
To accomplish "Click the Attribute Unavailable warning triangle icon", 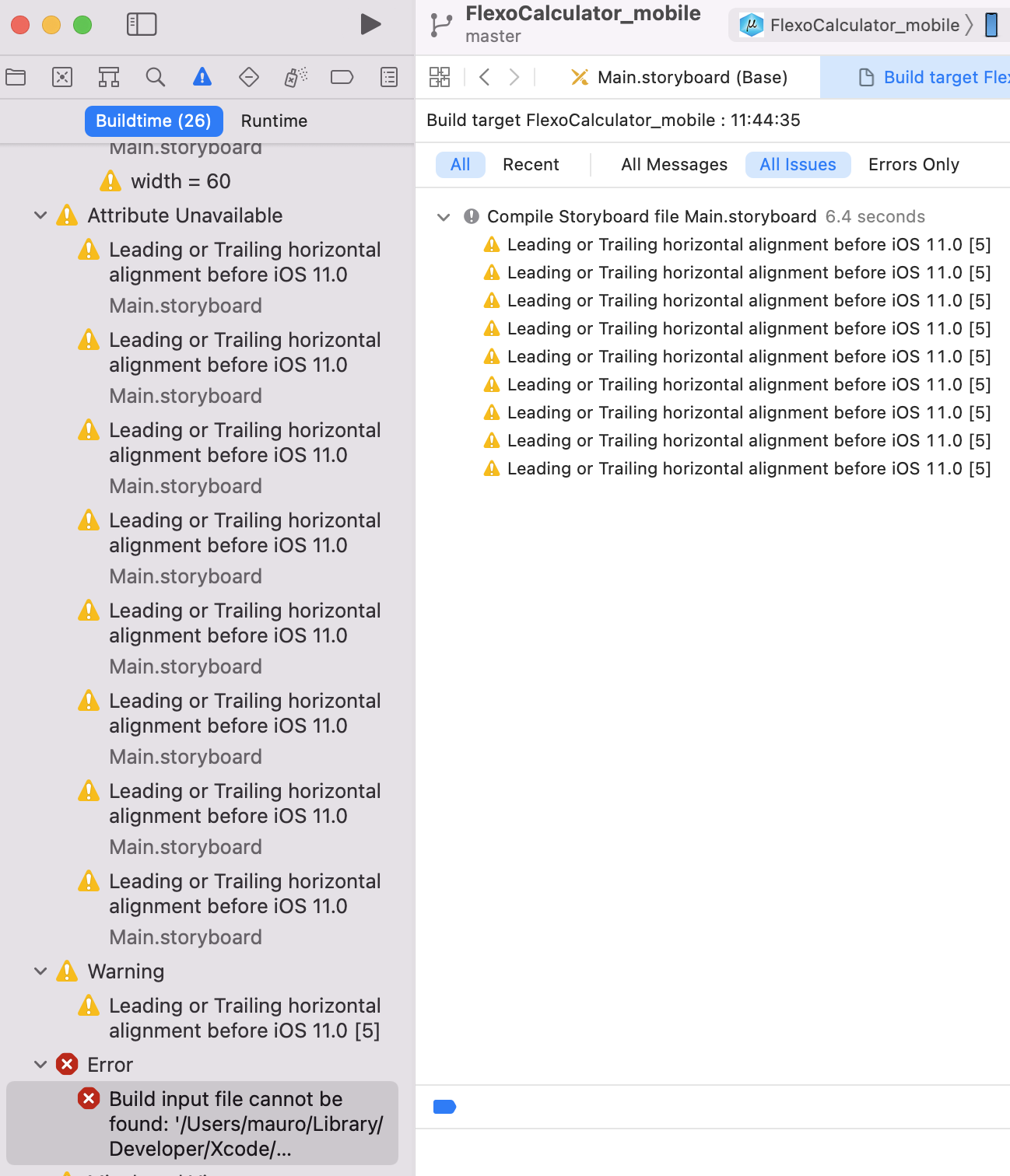I will (67, 215).
